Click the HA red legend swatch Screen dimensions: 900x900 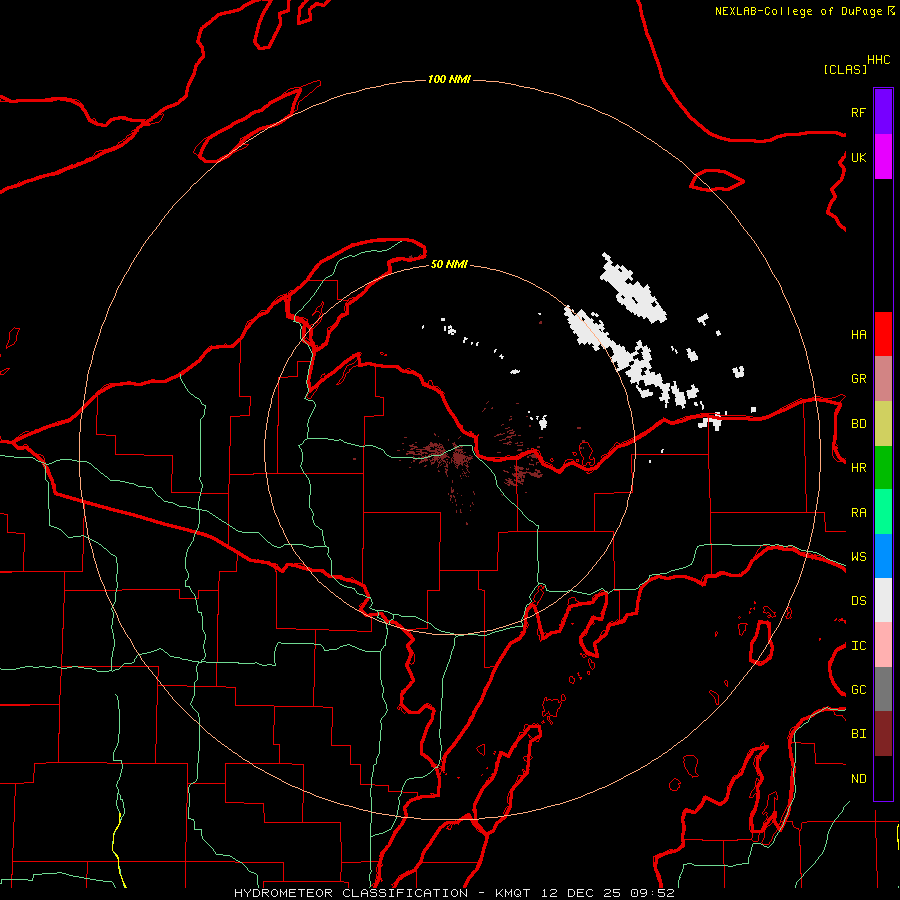coord(883,334)
